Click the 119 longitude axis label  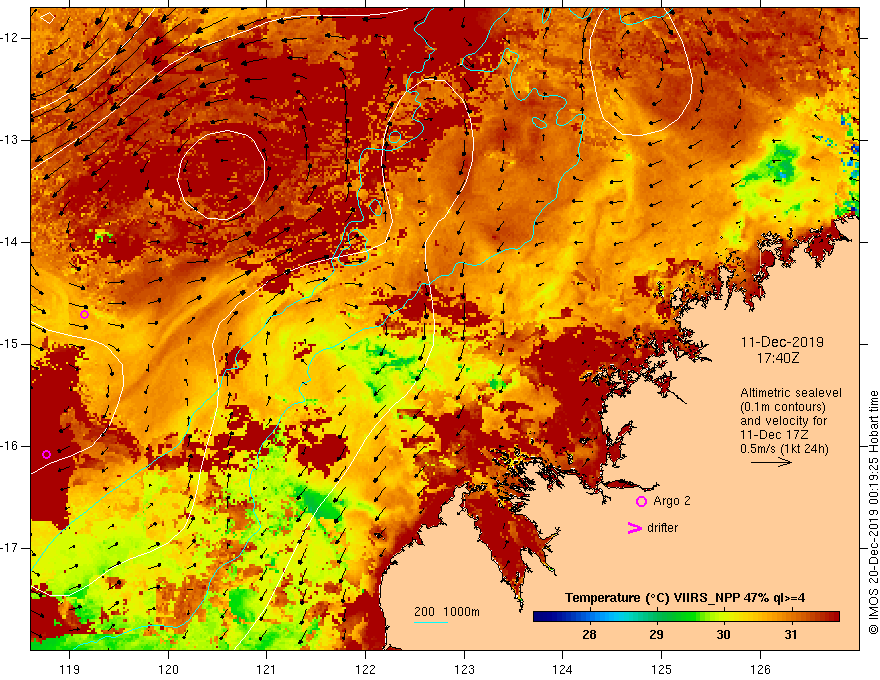(70, 669)
